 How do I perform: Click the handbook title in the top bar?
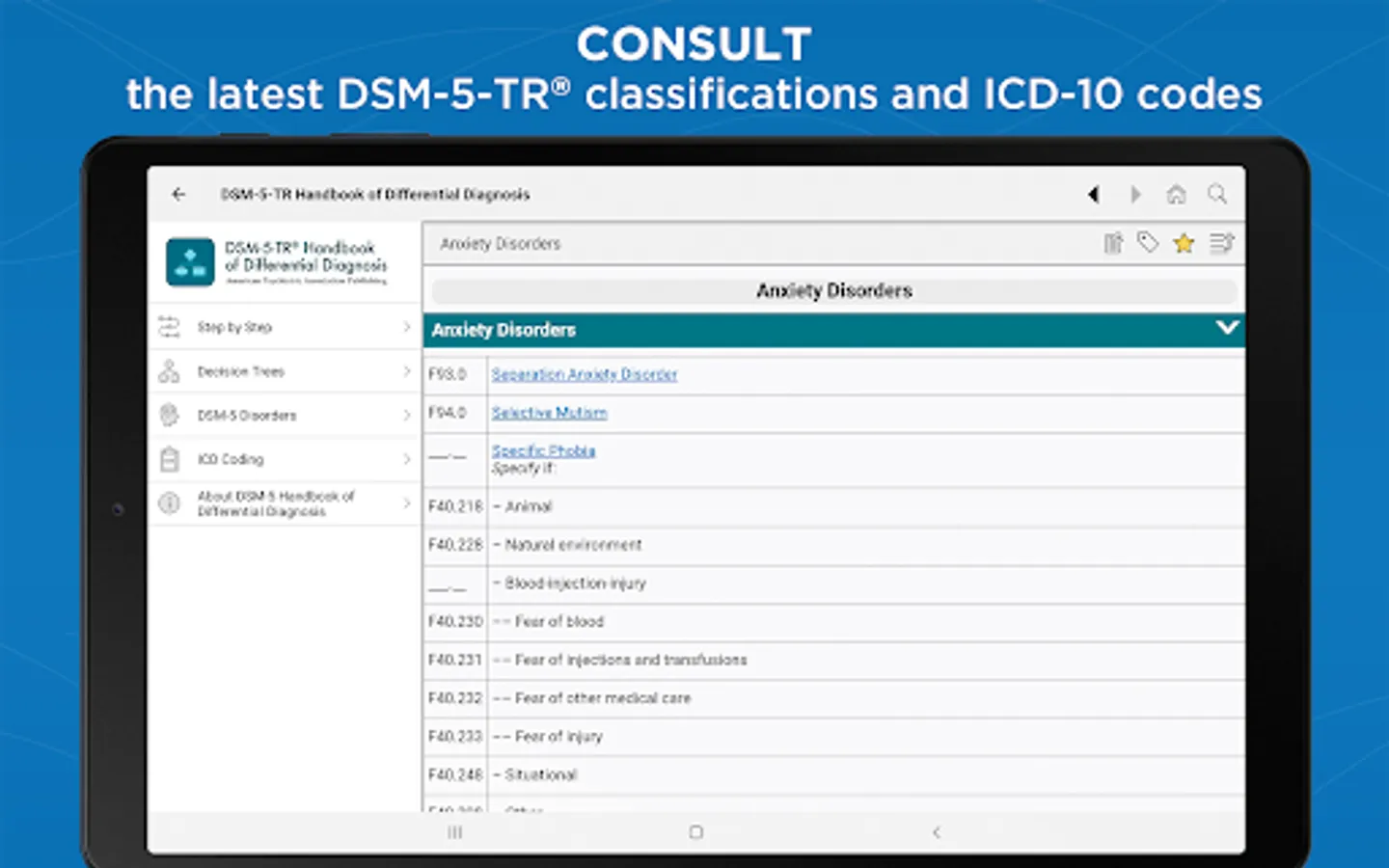(x=375, y=194)
